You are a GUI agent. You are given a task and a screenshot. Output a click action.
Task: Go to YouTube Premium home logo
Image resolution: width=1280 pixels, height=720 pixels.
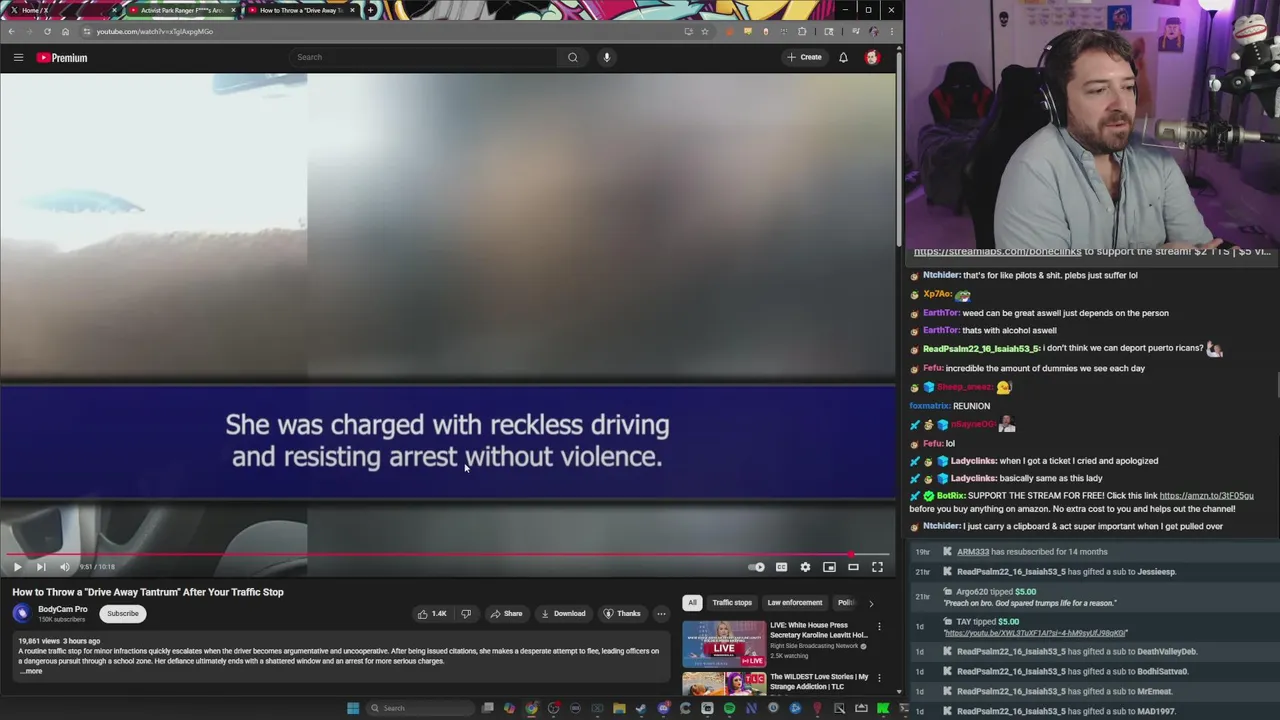62,58
